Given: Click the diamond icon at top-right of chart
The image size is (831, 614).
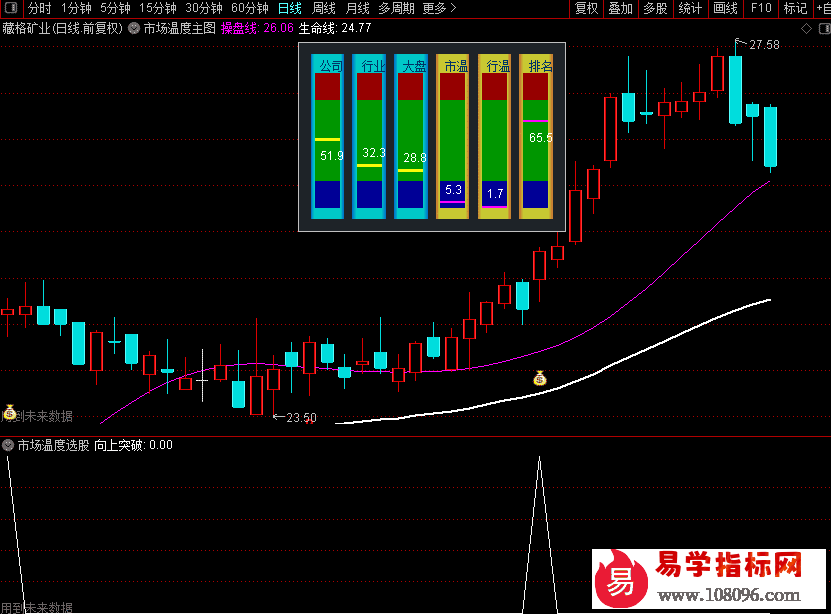Looking at the screenshot, I should pyautogui.click(x=806, y=28).
